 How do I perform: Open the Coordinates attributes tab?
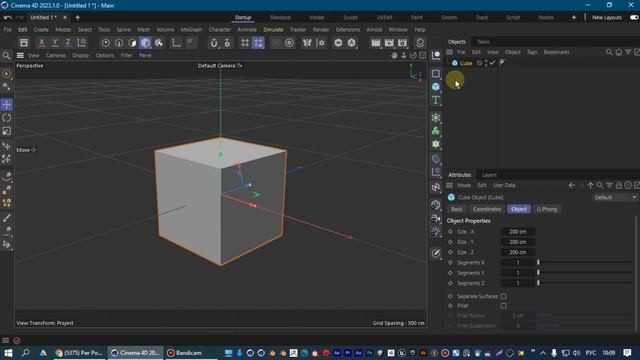(x=487, y=209)
